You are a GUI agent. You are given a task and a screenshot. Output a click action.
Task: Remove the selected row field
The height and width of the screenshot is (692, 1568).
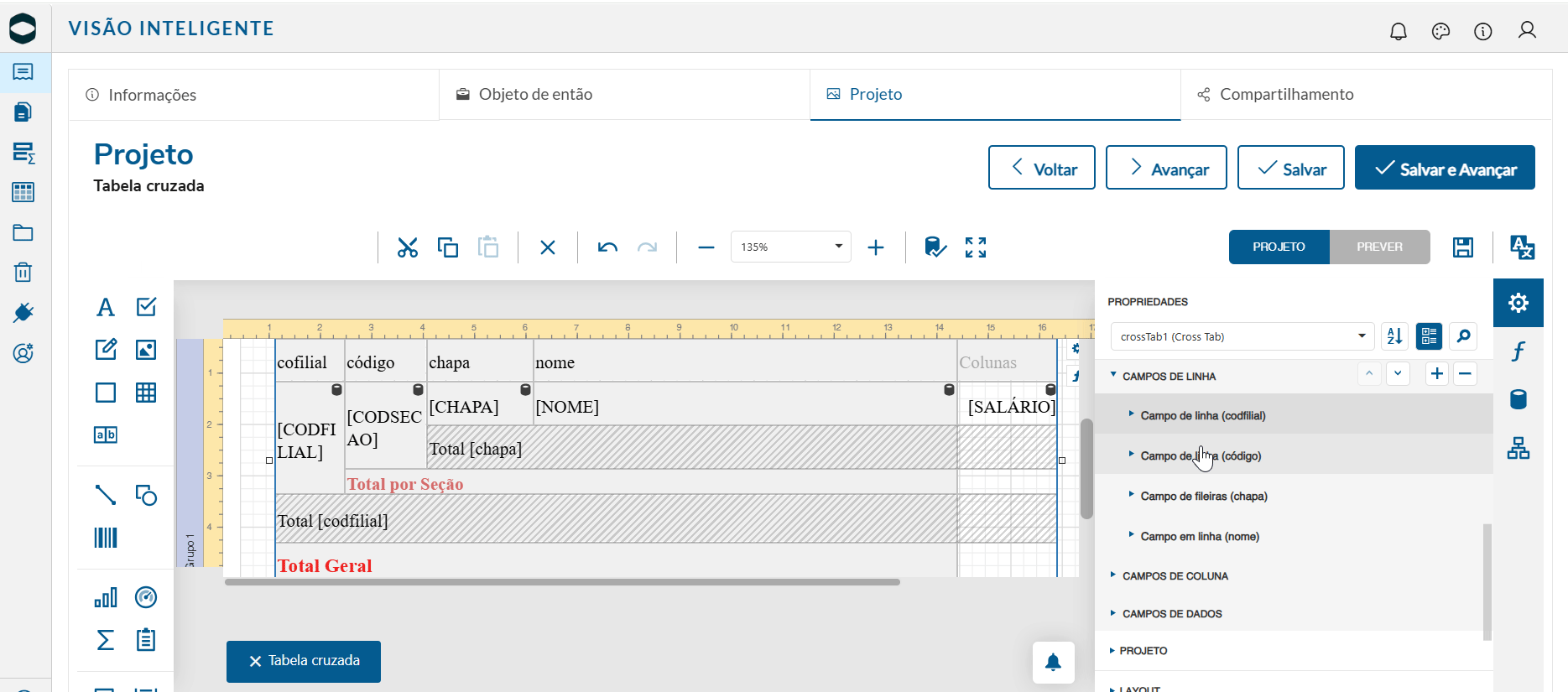[1465, 374]
